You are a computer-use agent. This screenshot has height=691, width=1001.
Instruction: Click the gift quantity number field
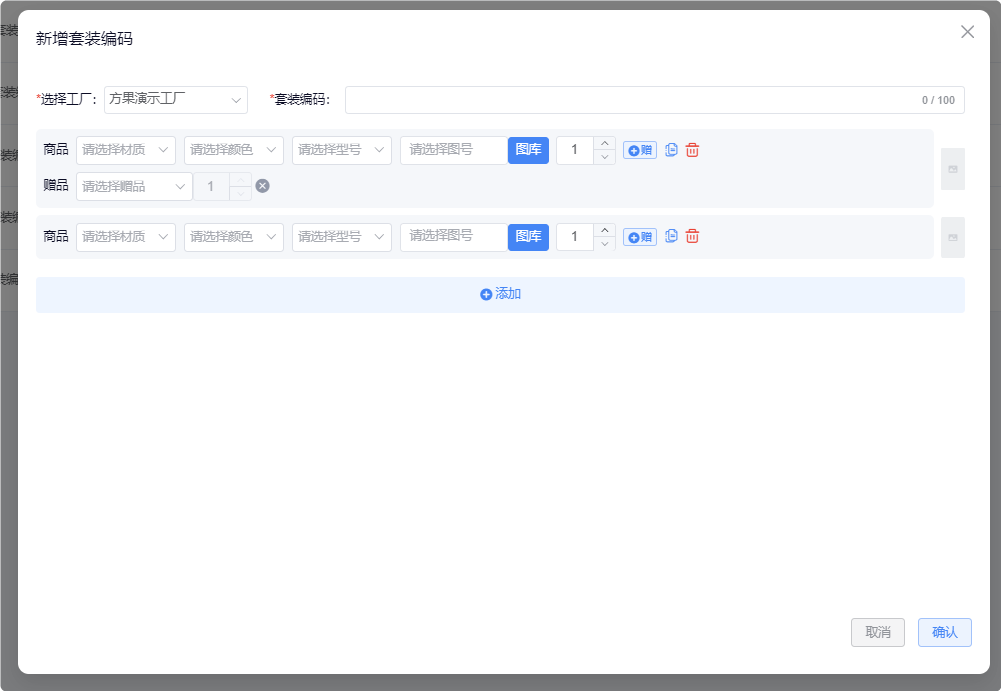211,186
